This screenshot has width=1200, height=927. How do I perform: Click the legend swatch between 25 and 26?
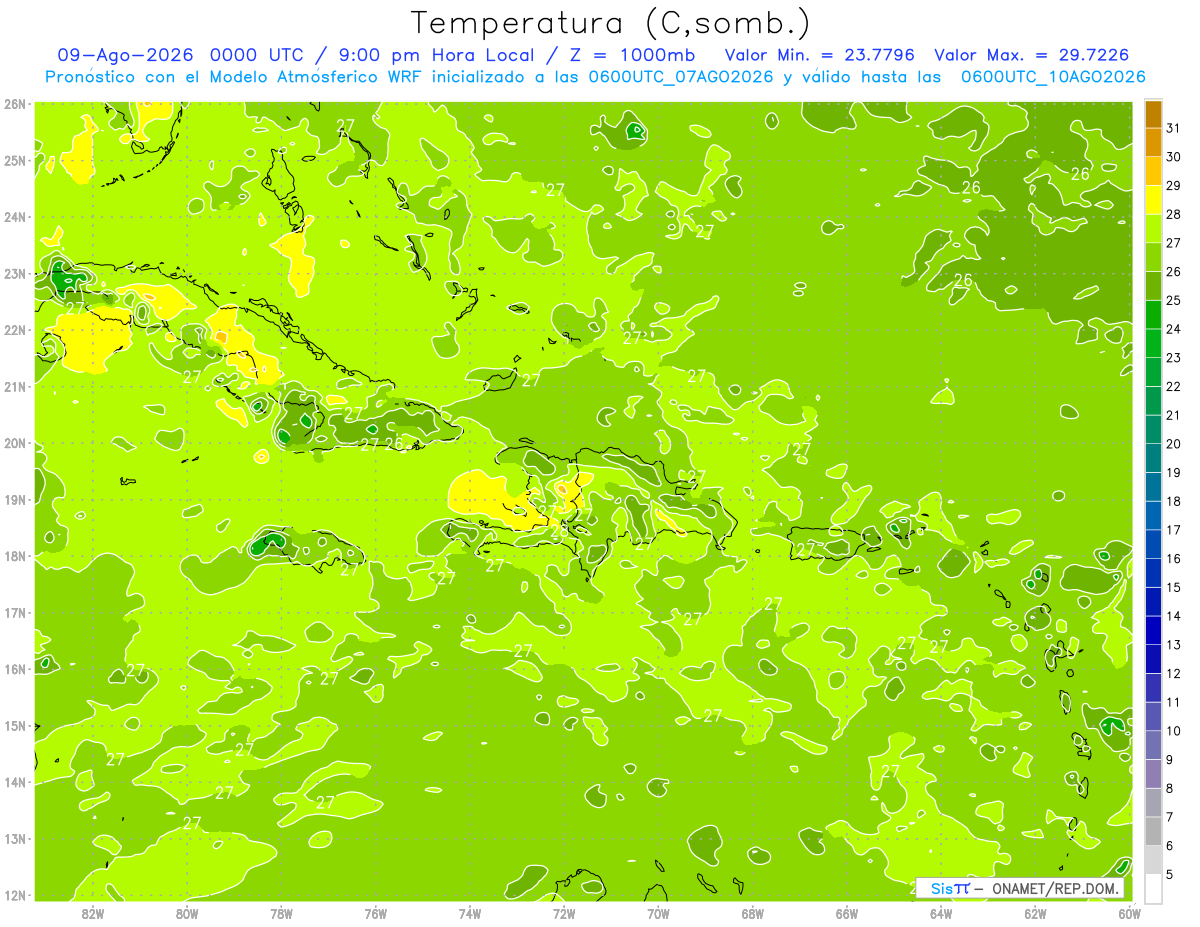click(1153, 286)
